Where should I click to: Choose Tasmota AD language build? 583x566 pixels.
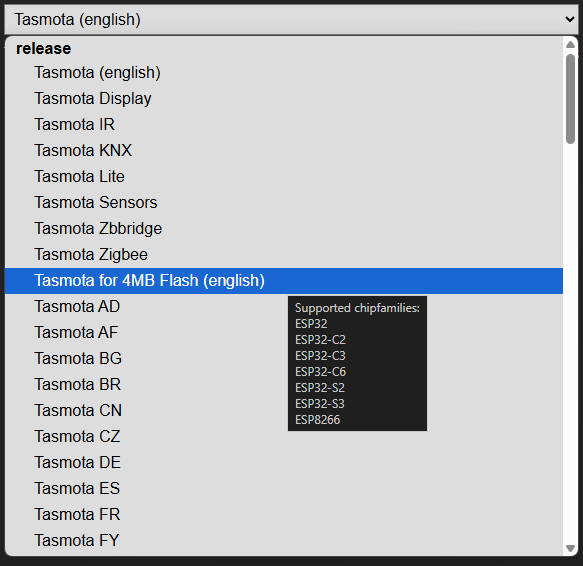click(284, 307)
